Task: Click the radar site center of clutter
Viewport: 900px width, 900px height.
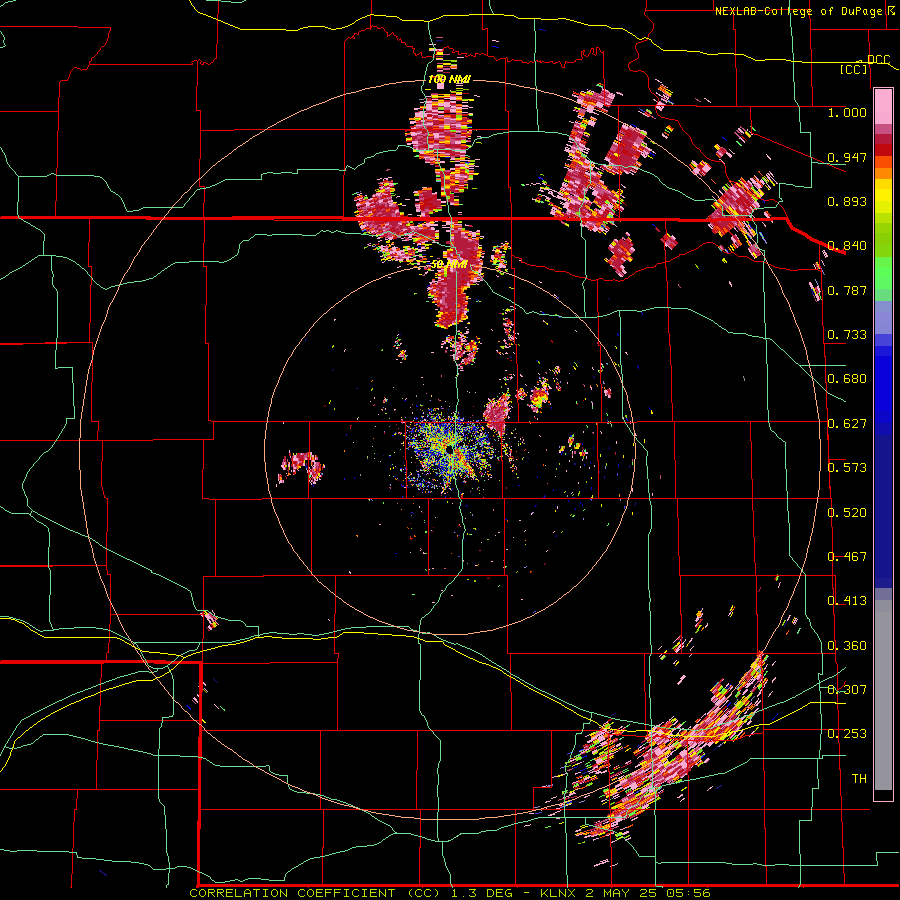Action: pyautogui.click(x=449, y=451)
